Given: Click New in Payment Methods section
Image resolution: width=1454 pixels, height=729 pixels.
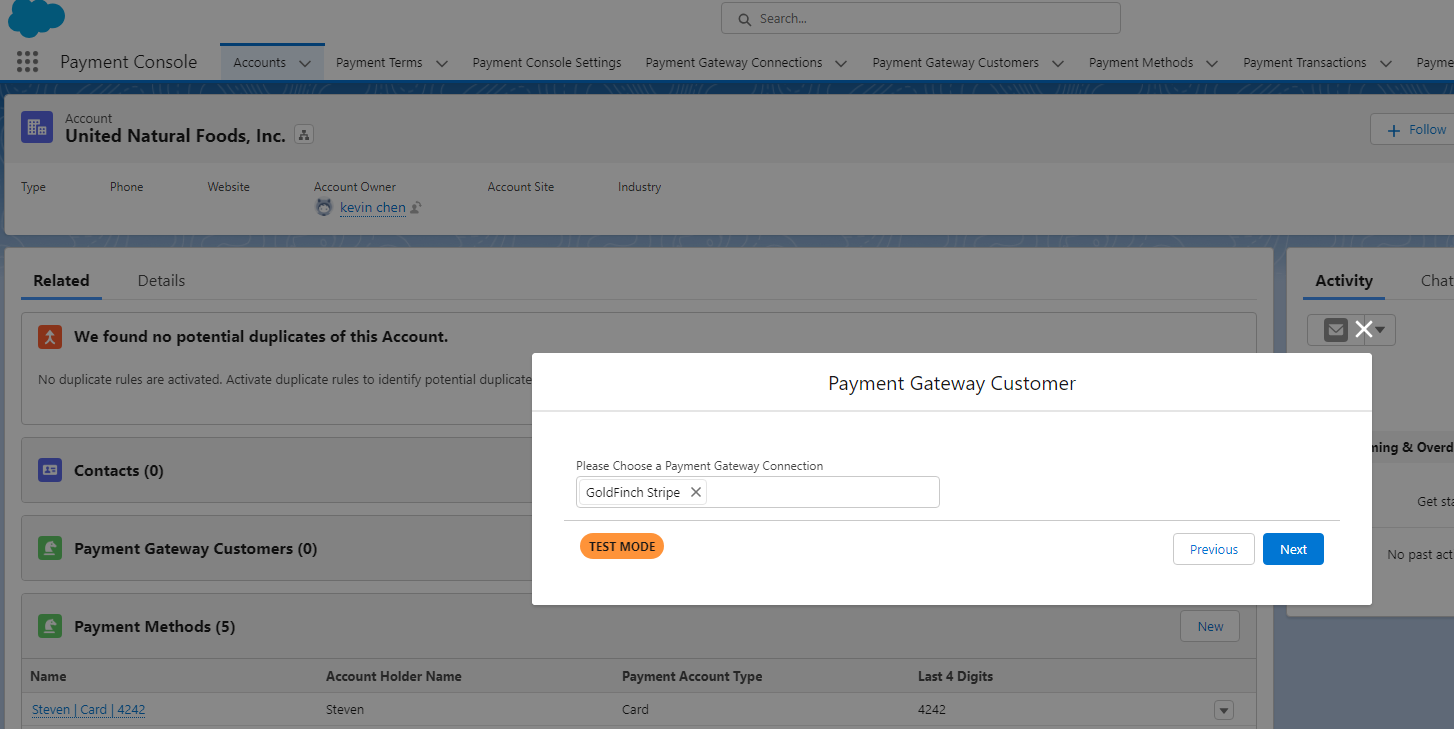Looking at the screenshot, I should point(1210,626).
